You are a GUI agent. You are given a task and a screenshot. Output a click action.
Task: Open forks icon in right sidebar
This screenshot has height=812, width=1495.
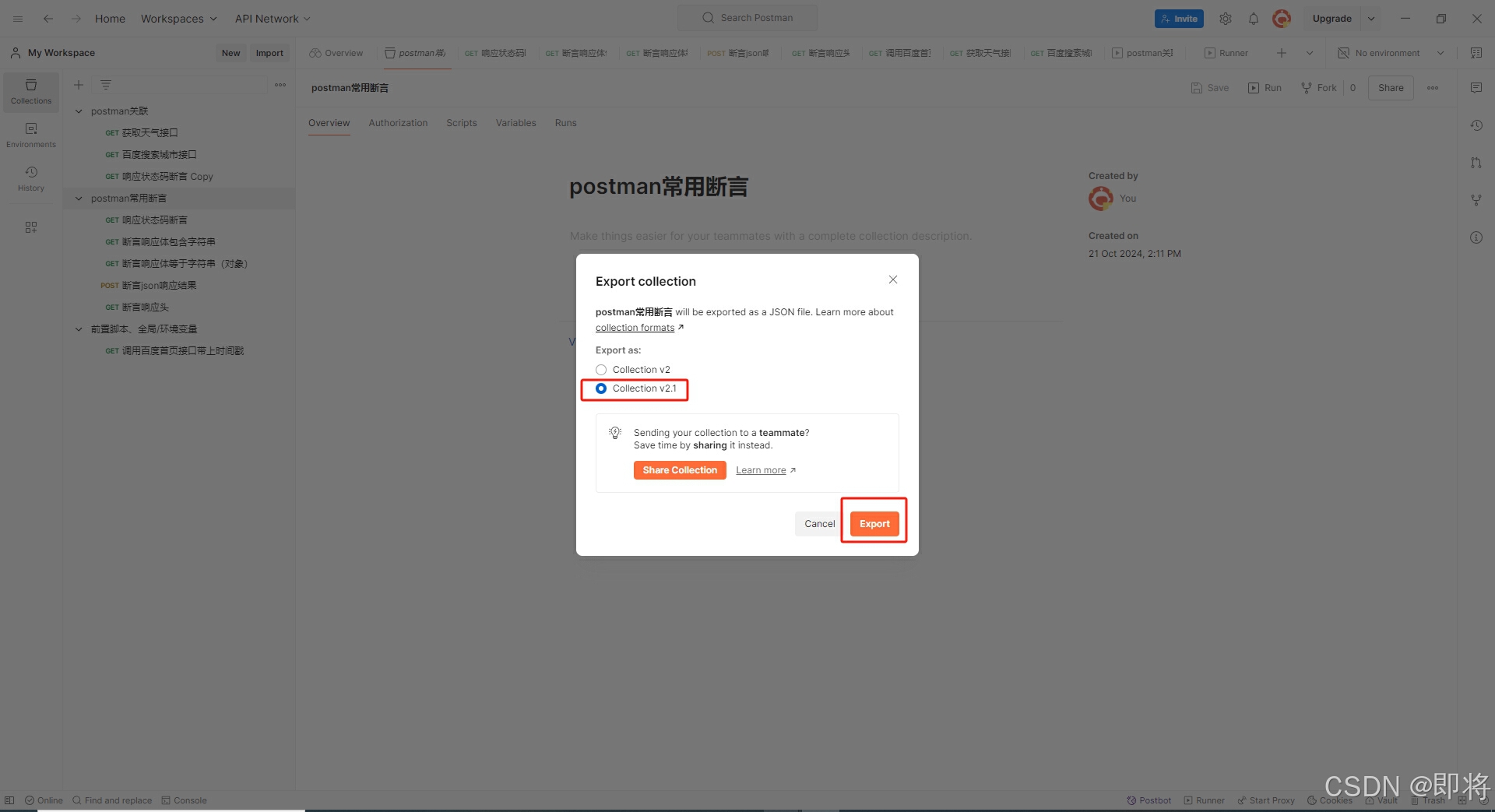(1476, 200)
